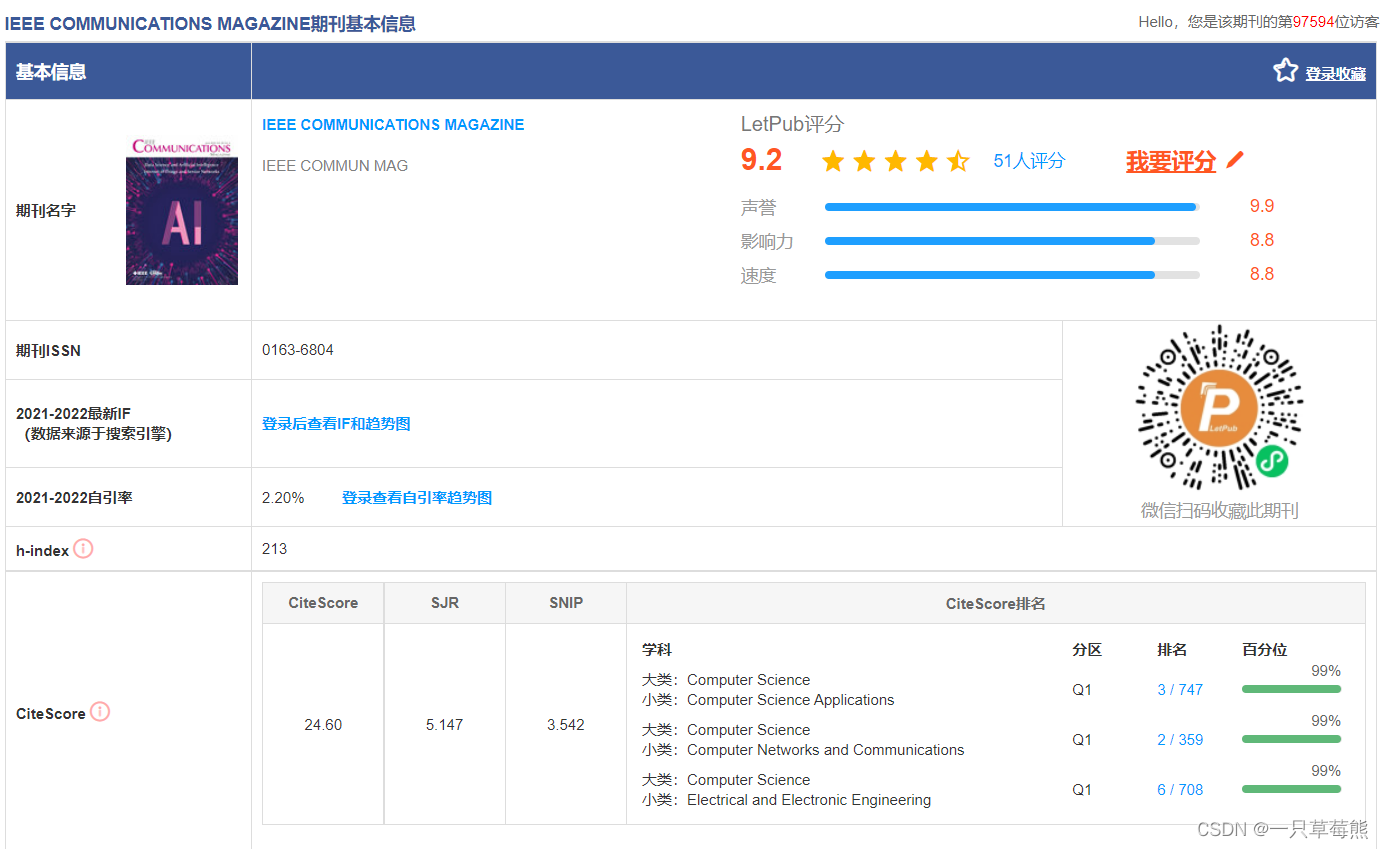
Task: Select the SNIP value 3.542
Action: click(566, 725)
